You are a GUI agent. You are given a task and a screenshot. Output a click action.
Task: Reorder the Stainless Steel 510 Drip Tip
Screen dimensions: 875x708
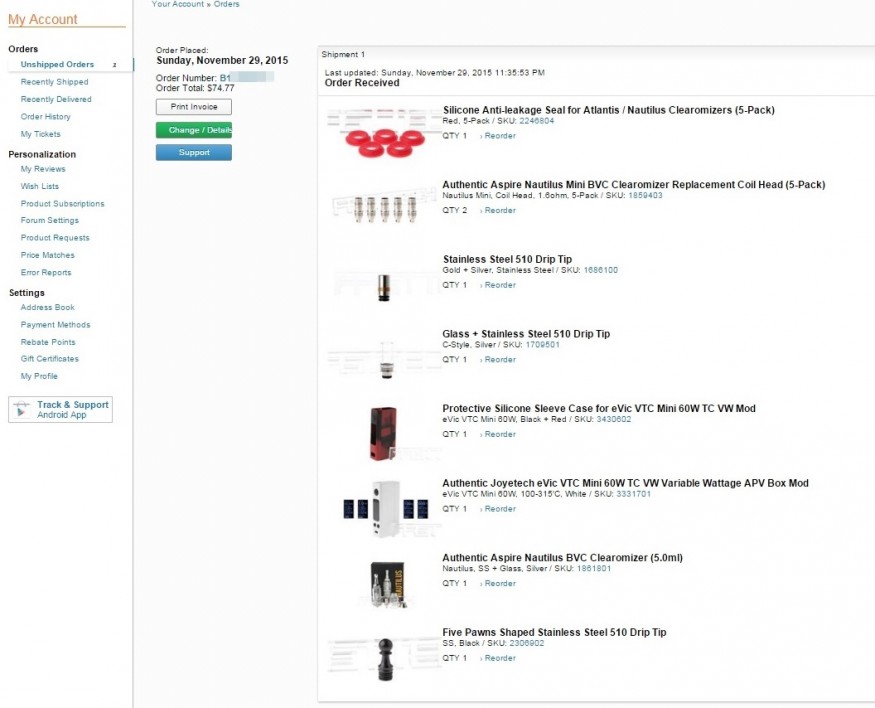coord(499,285)
